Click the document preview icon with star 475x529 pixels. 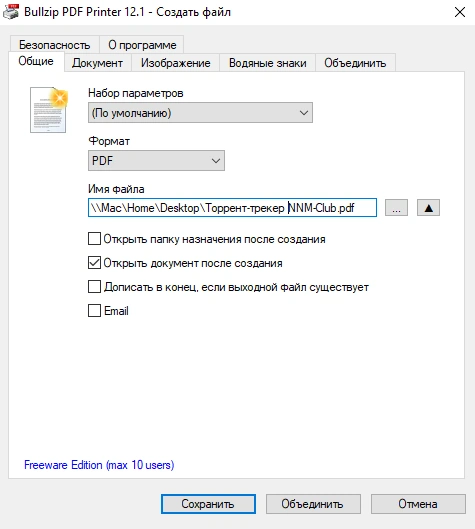[x=49, y=110]
